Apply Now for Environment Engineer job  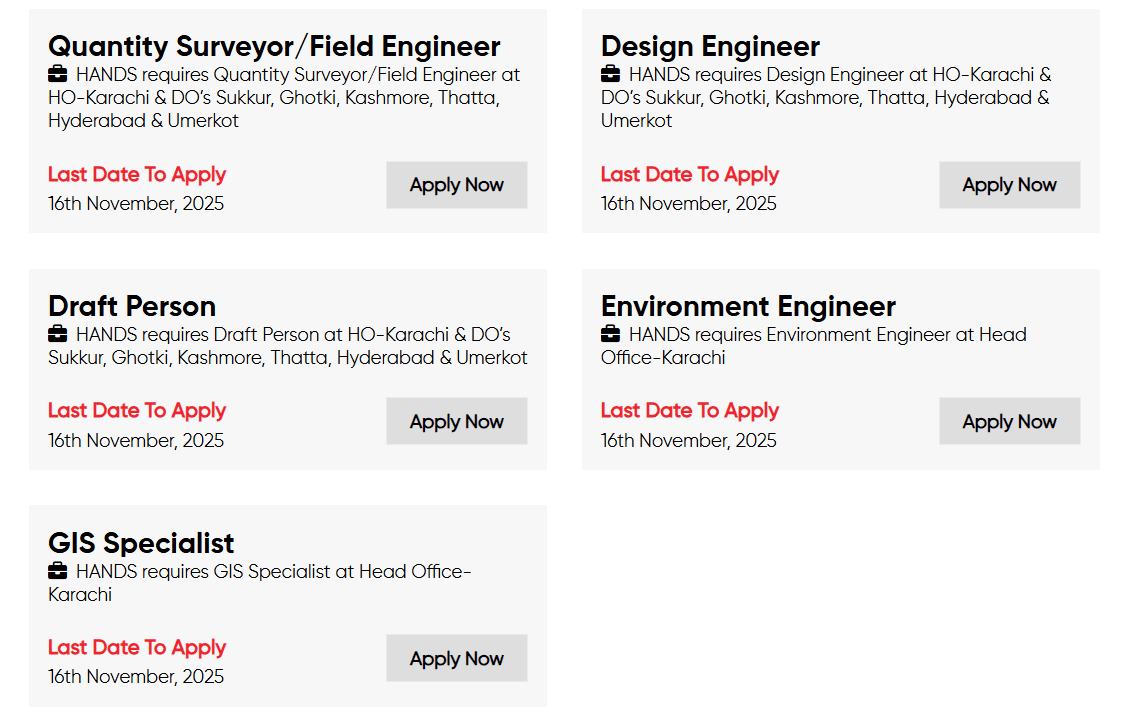pos(1009,422)
